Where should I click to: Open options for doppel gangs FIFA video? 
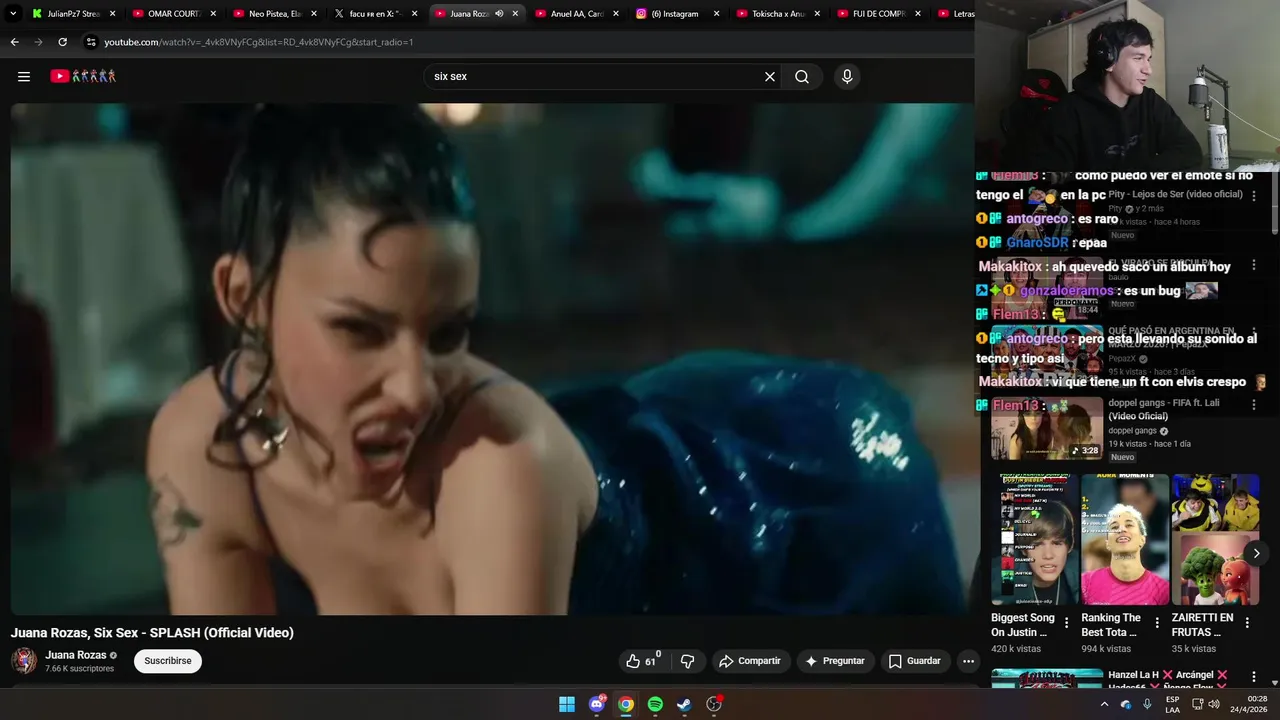click(1253, 406)
